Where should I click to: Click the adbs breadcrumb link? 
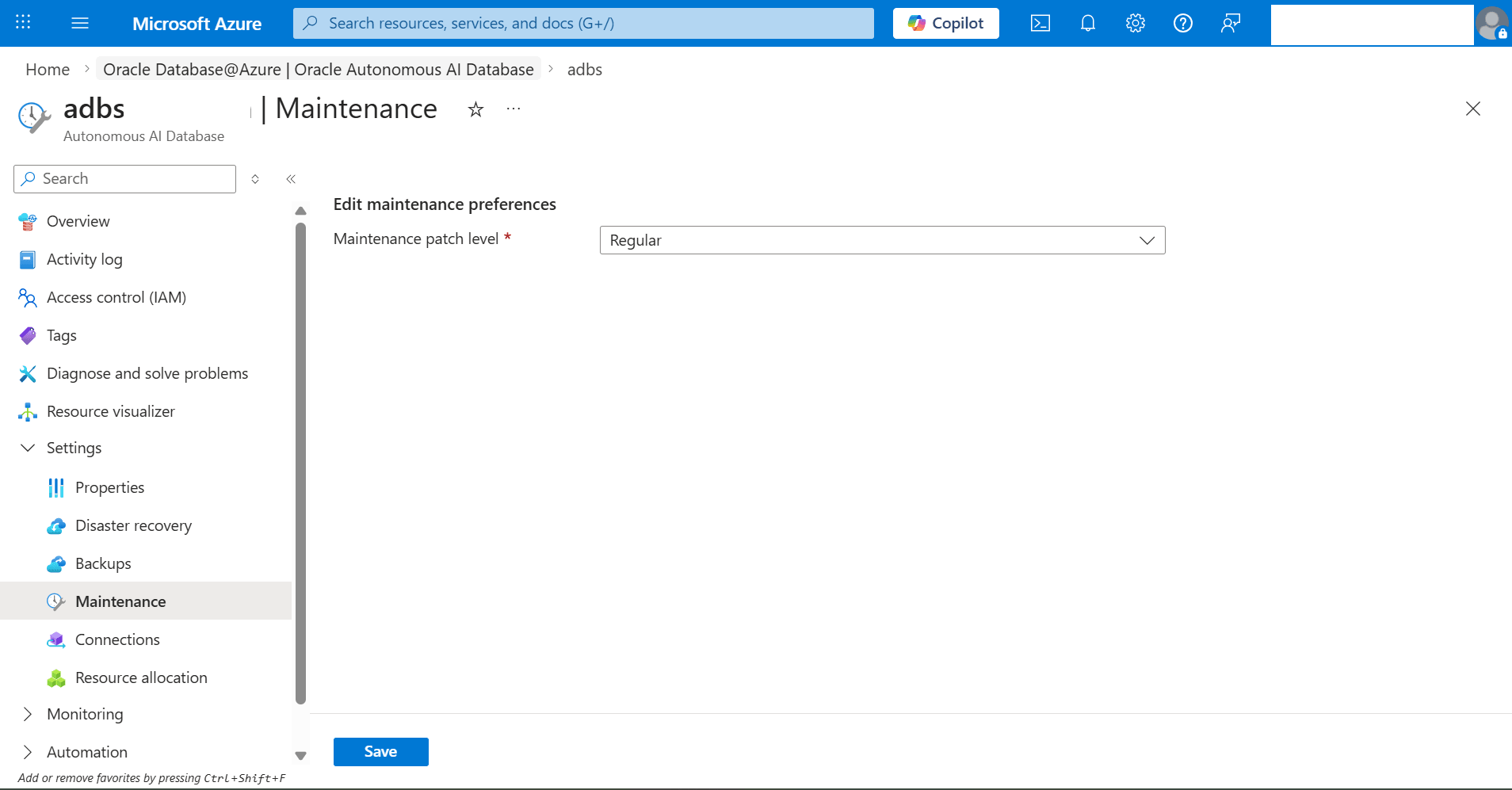click(x=585, y=70)
